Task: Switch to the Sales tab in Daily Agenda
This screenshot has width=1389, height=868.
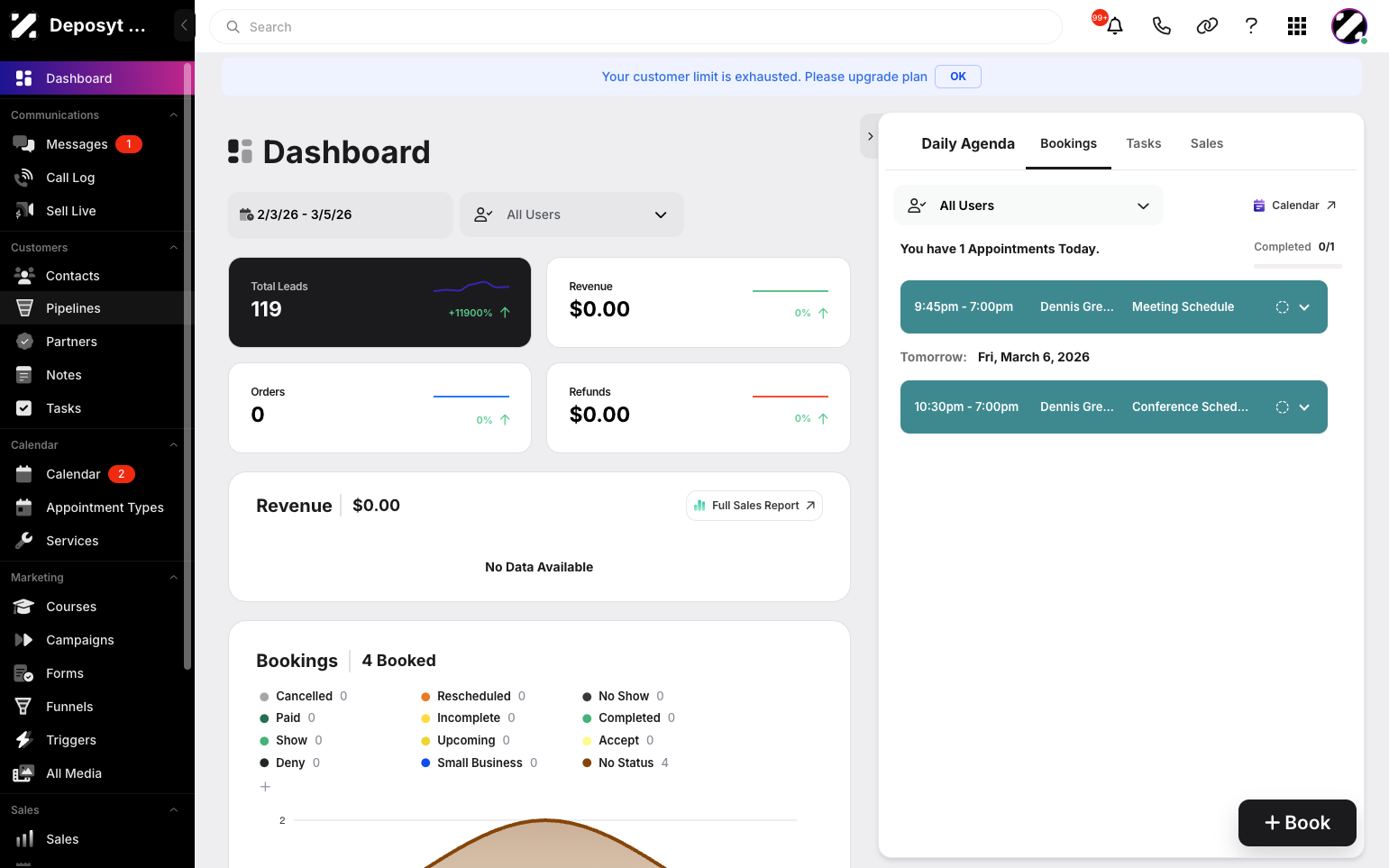Action: click(x=1206, y=143)
